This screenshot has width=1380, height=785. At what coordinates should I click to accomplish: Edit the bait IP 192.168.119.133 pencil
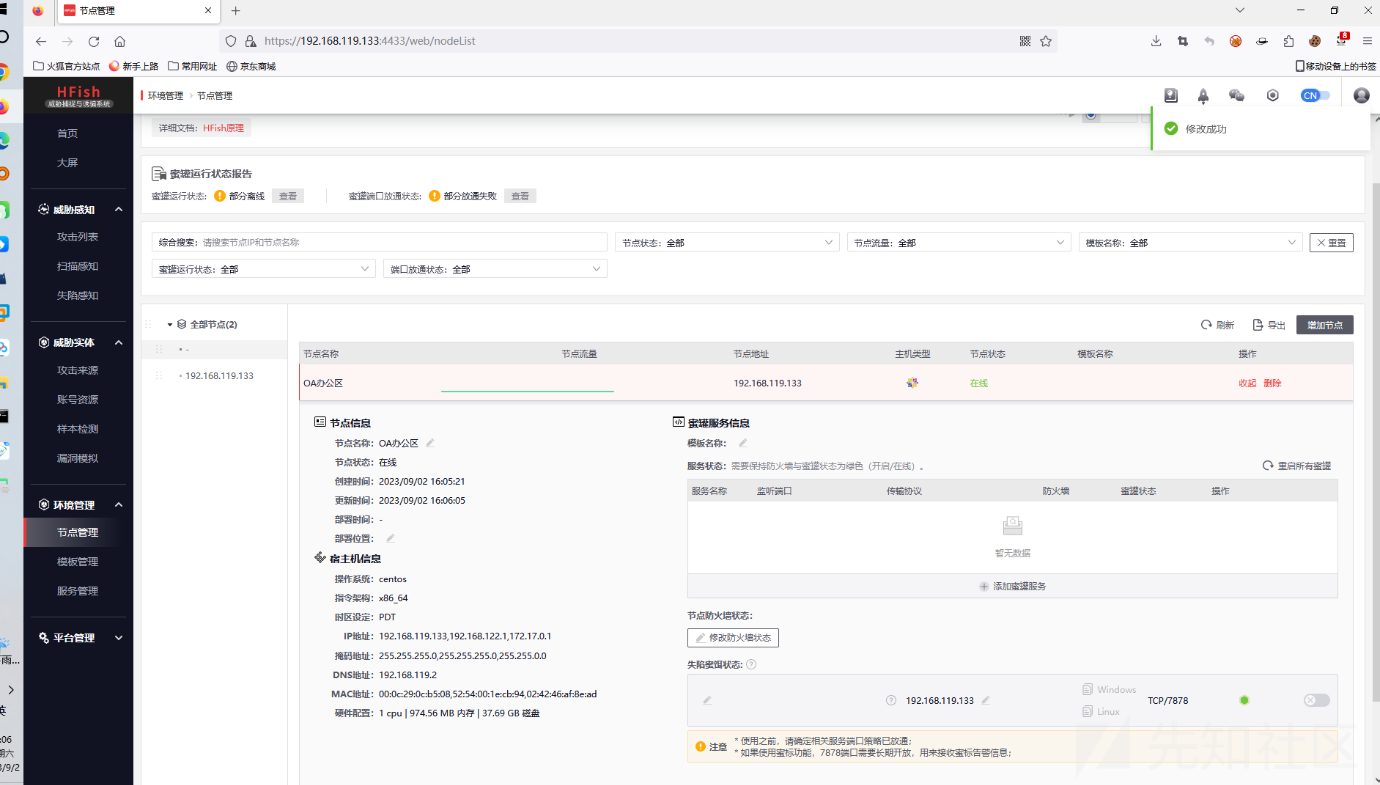[986, 700]
